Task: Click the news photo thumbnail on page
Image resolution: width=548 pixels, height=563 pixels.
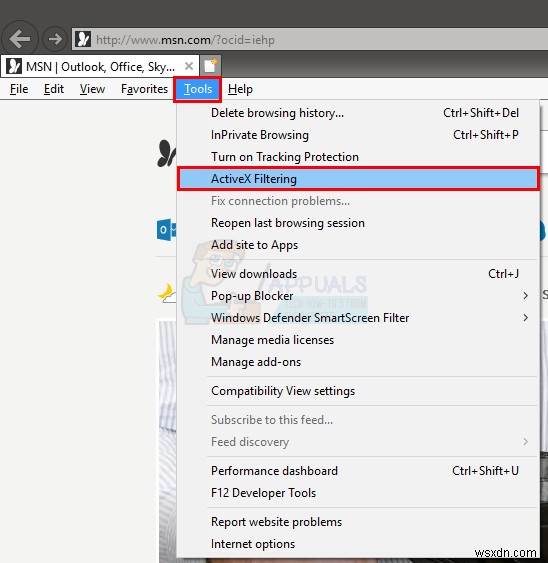Action: coord(168,442)
